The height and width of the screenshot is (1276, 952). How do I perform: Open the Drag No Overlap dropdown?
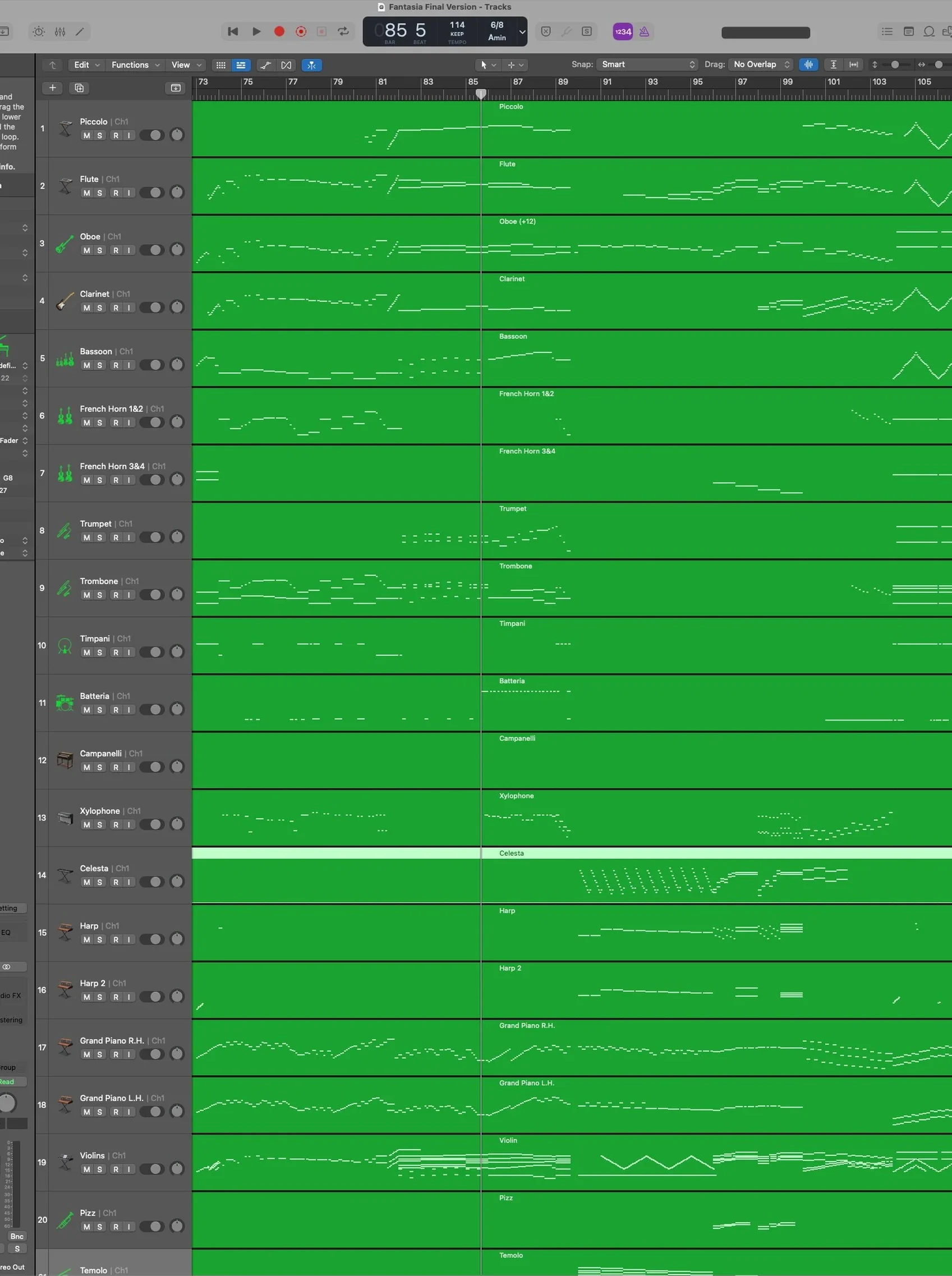click(x=761, y=65)
